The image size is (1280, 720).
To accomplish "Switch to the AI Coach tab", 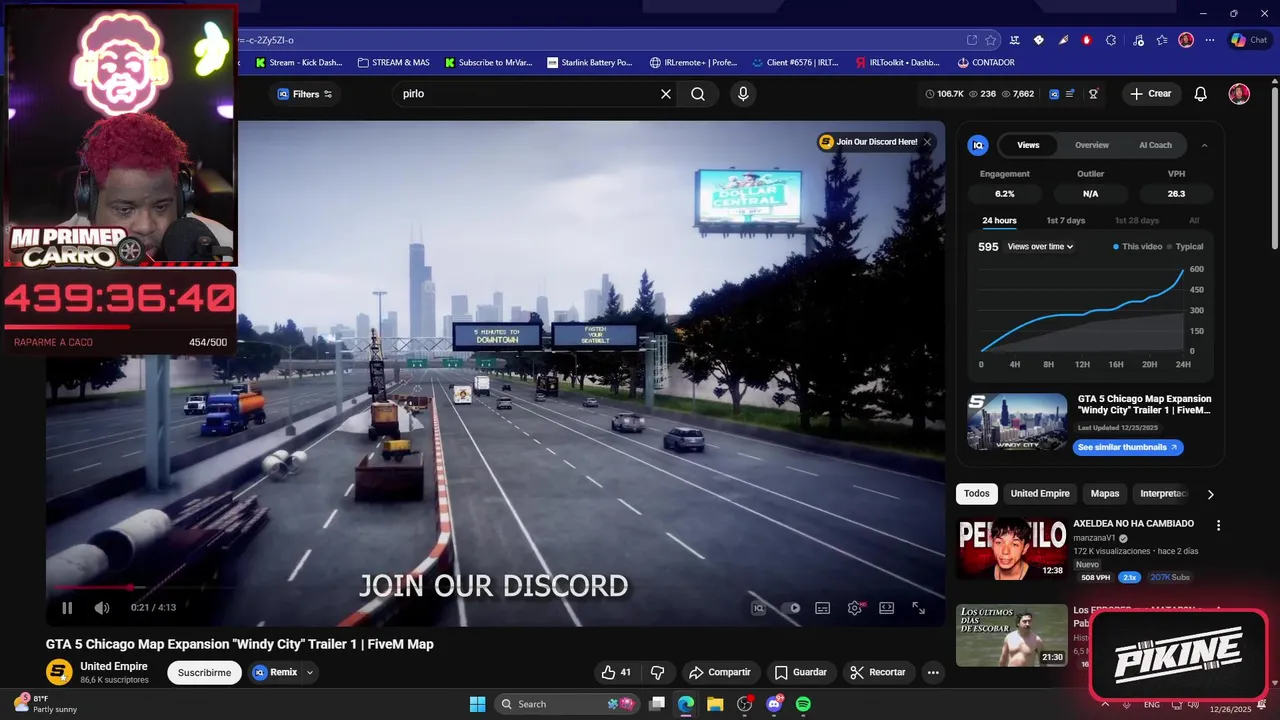I will (1155, 145).
